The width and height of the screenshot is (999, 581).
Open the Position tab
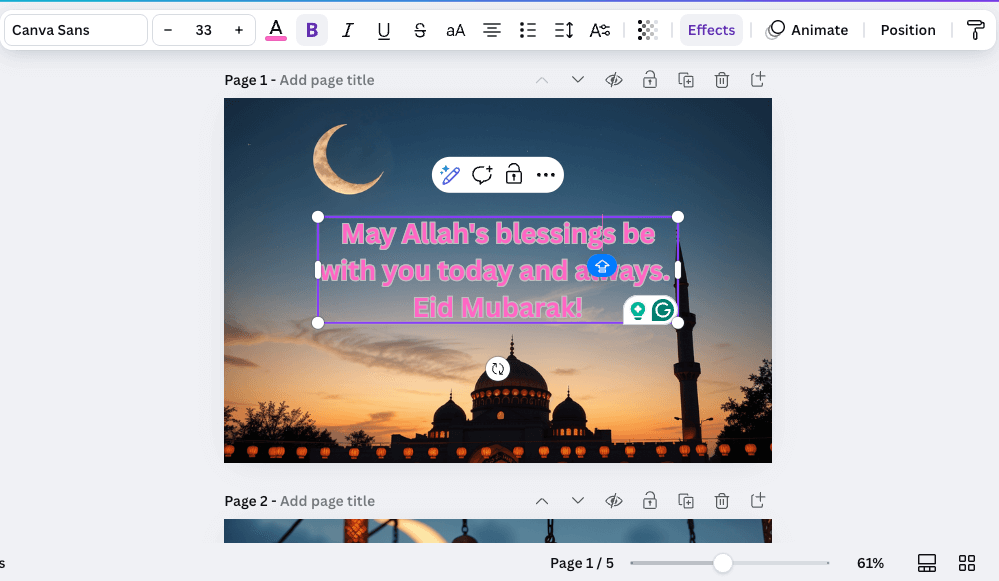(x=907, y=30)
